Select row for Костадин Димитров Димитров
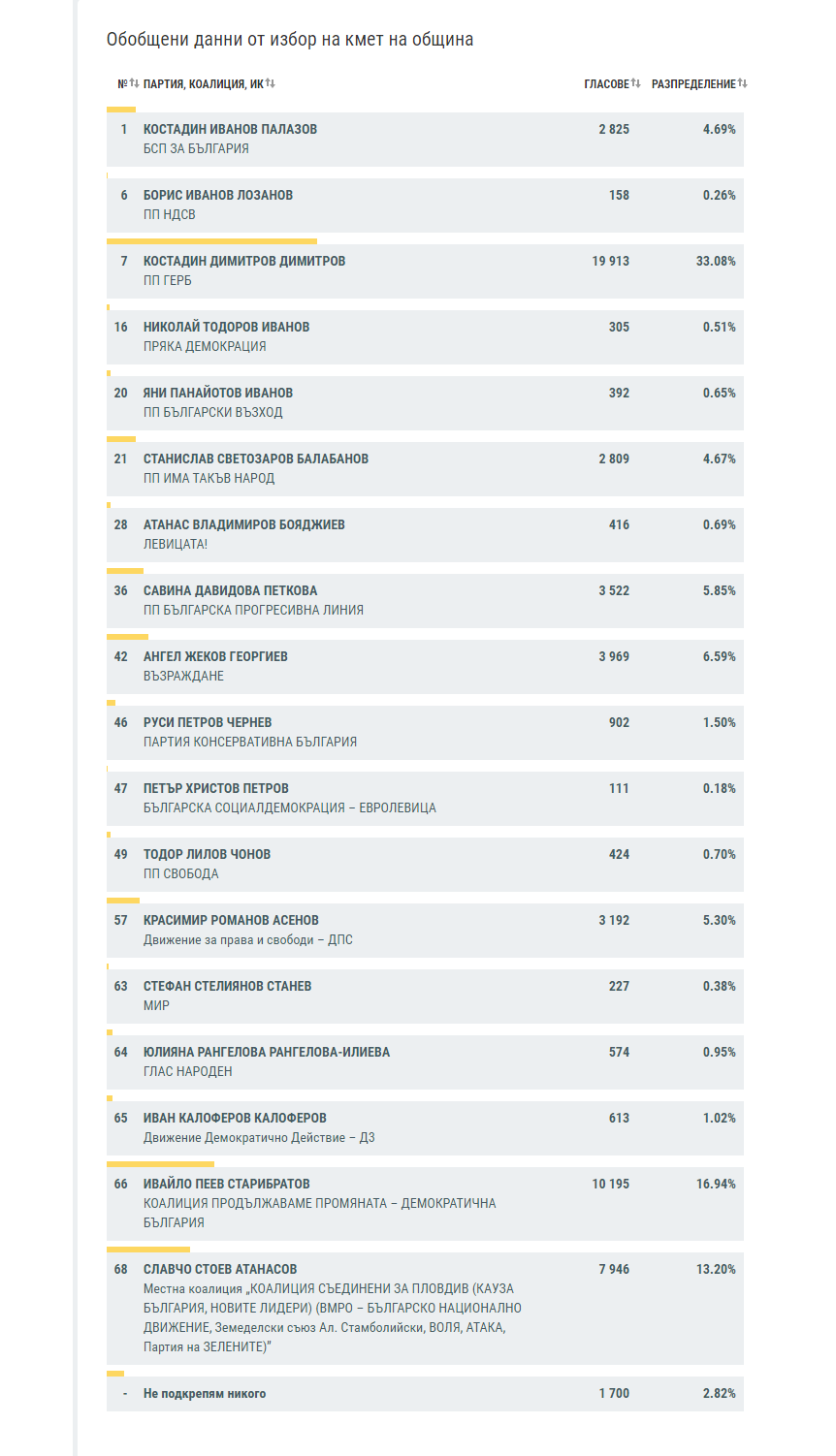Image resolution: width=836 pixels, height=1456 pixels. [425, 270]
